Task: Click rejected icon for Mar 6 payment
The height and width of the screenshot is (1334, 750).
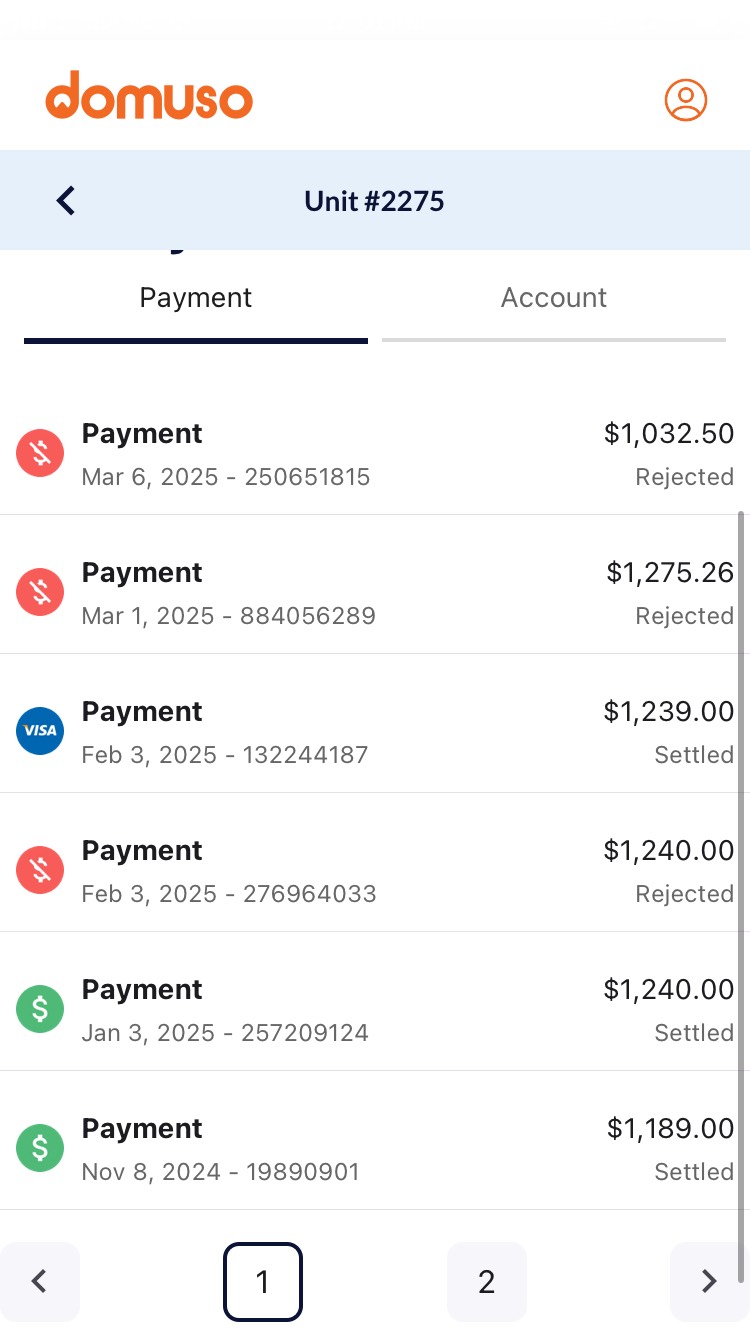Action: [x=40, y=454]
